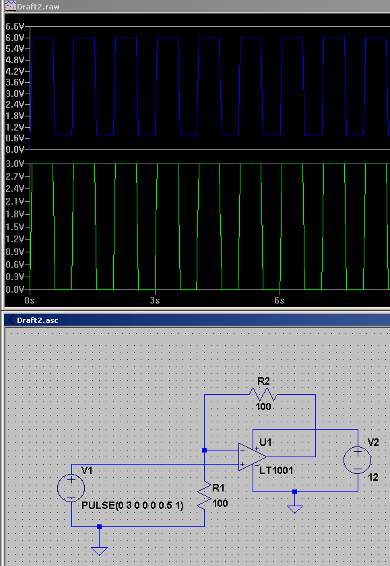Click the R2 designator label
390x566 pixels.
(x=264, y=381)
